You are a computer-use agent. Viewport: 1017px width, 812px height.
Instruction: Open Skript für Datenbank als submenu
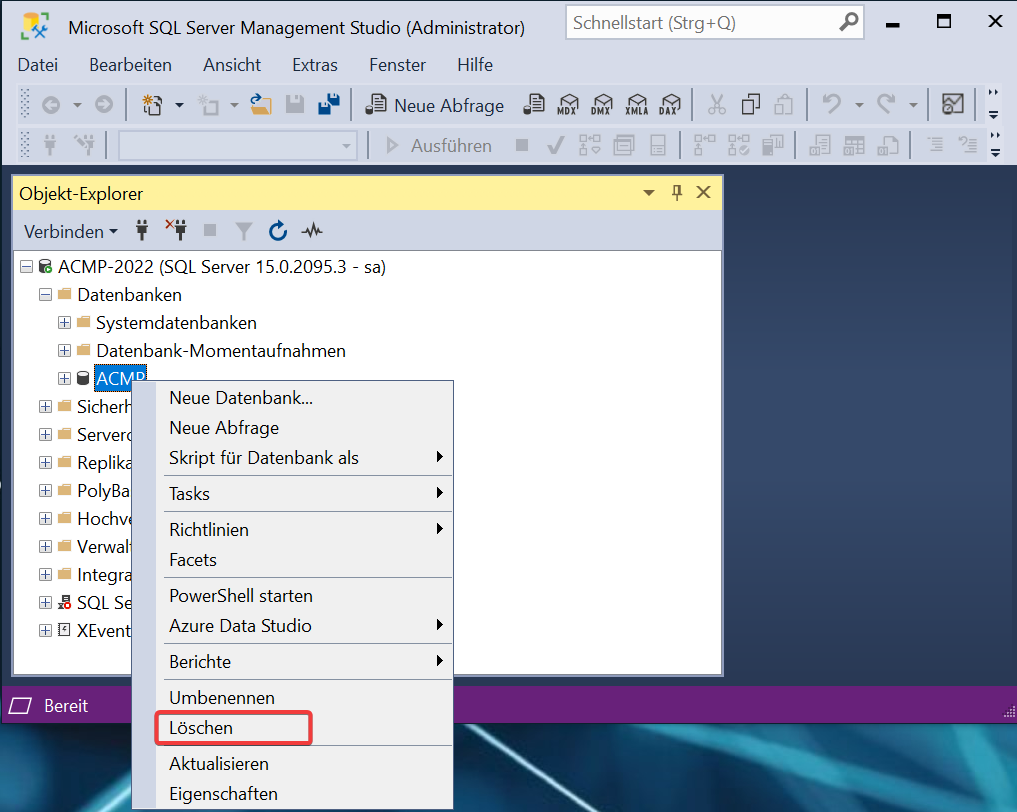coord(304,457)
